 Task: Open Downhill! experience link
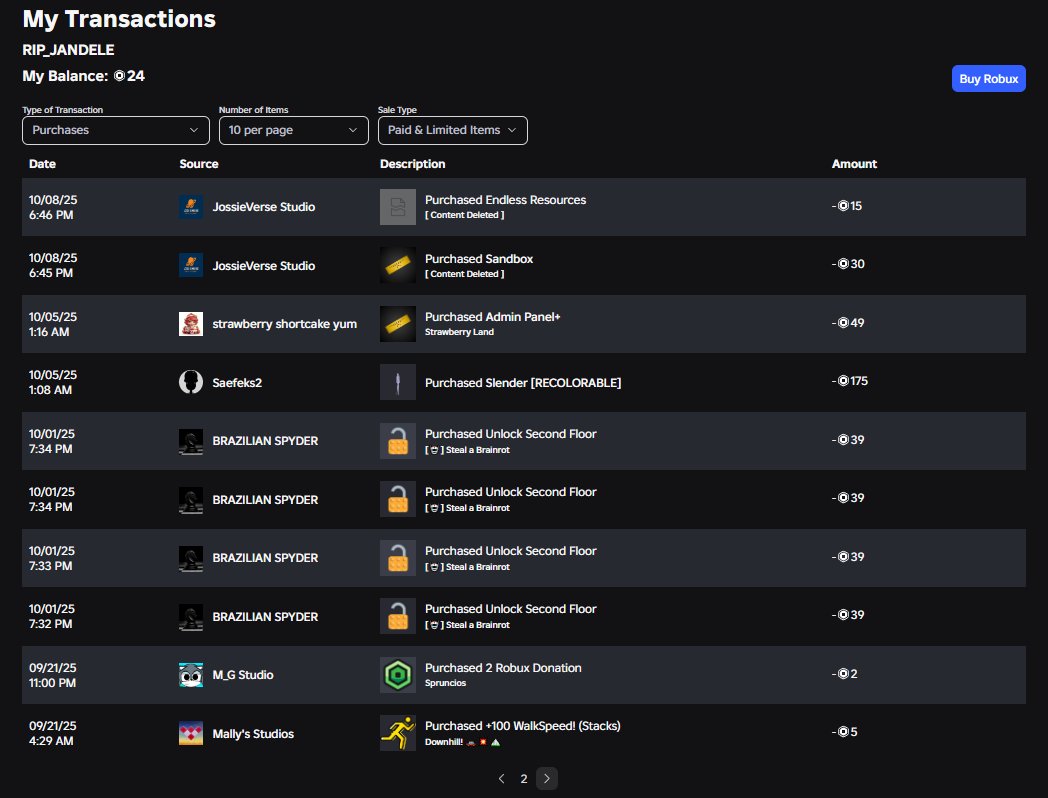pos(463,742)
